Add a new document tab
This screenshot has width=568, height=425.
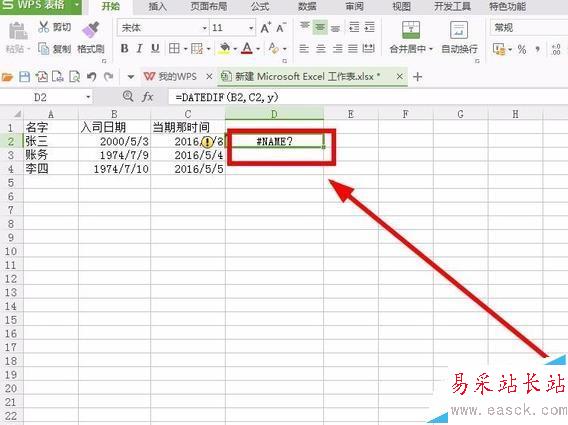(417, 77)
